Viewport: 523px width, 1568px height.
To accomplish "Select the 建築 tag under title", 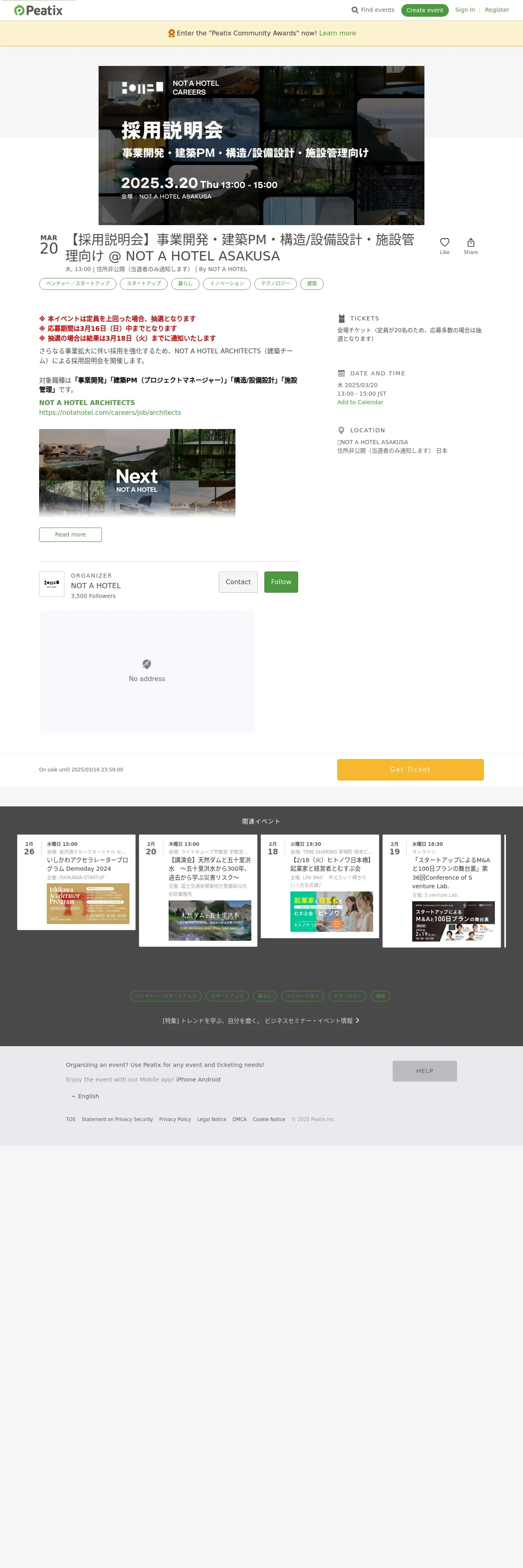I will [312, 284].
